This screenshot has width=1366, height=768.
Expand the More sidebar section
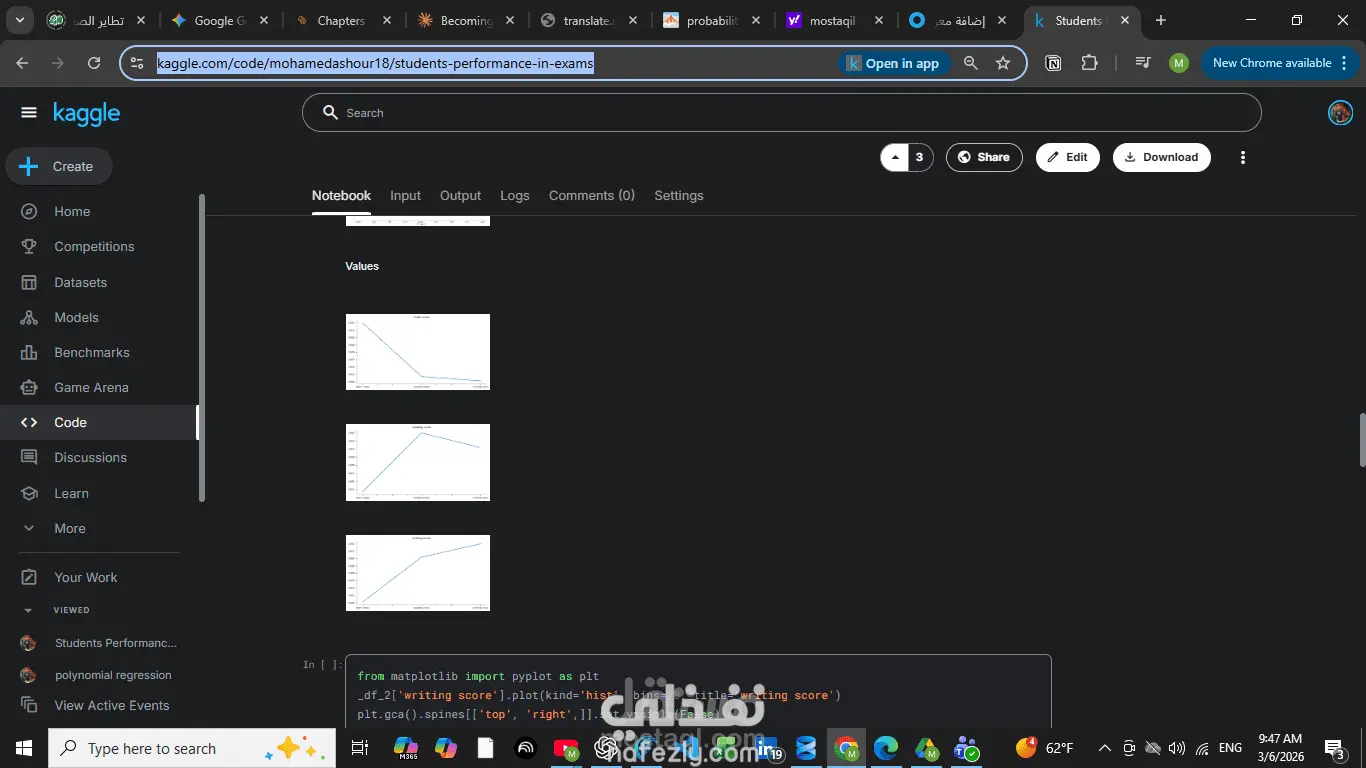[69, 528]
